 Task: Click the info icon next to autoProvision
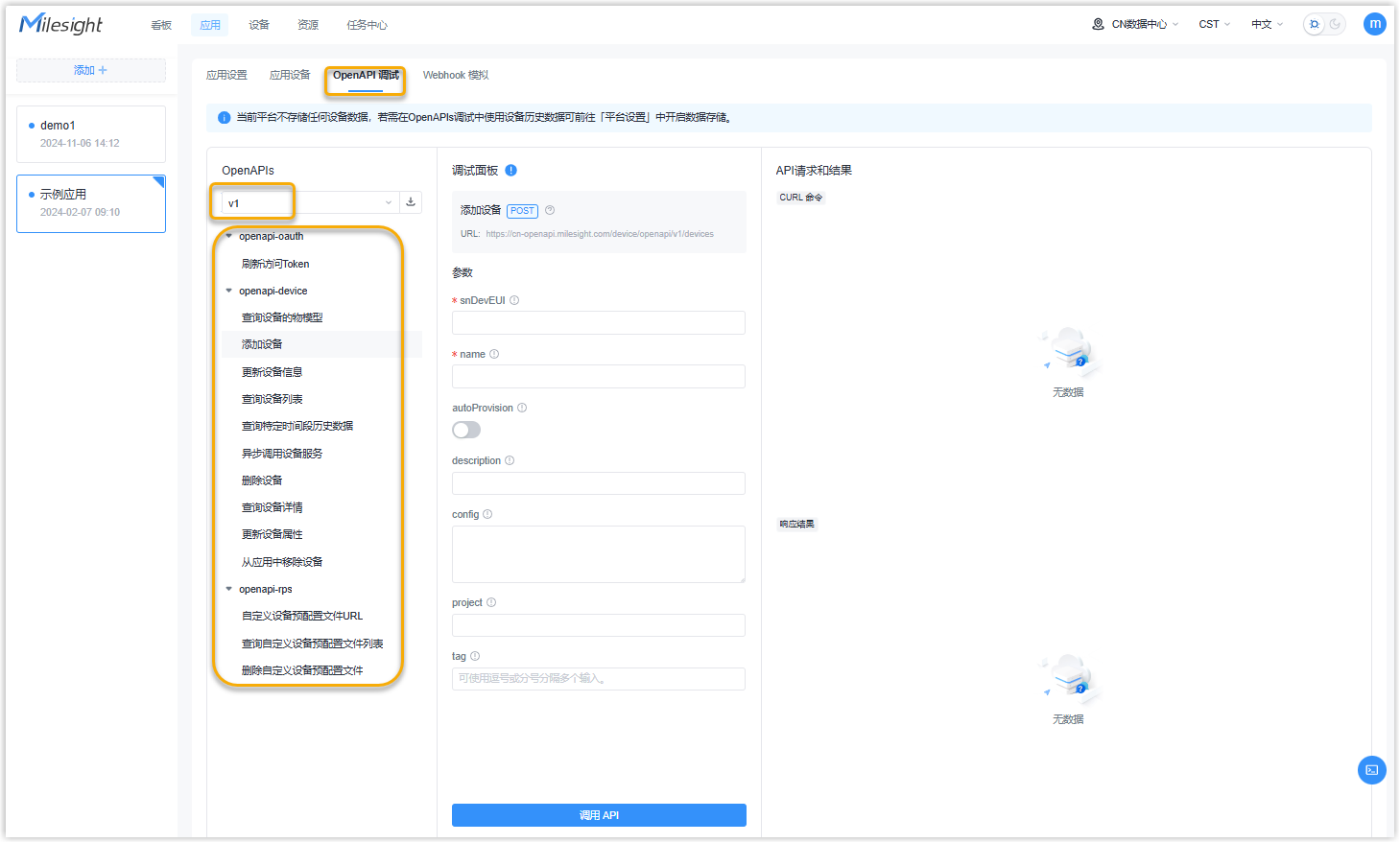tap(522, 408)
